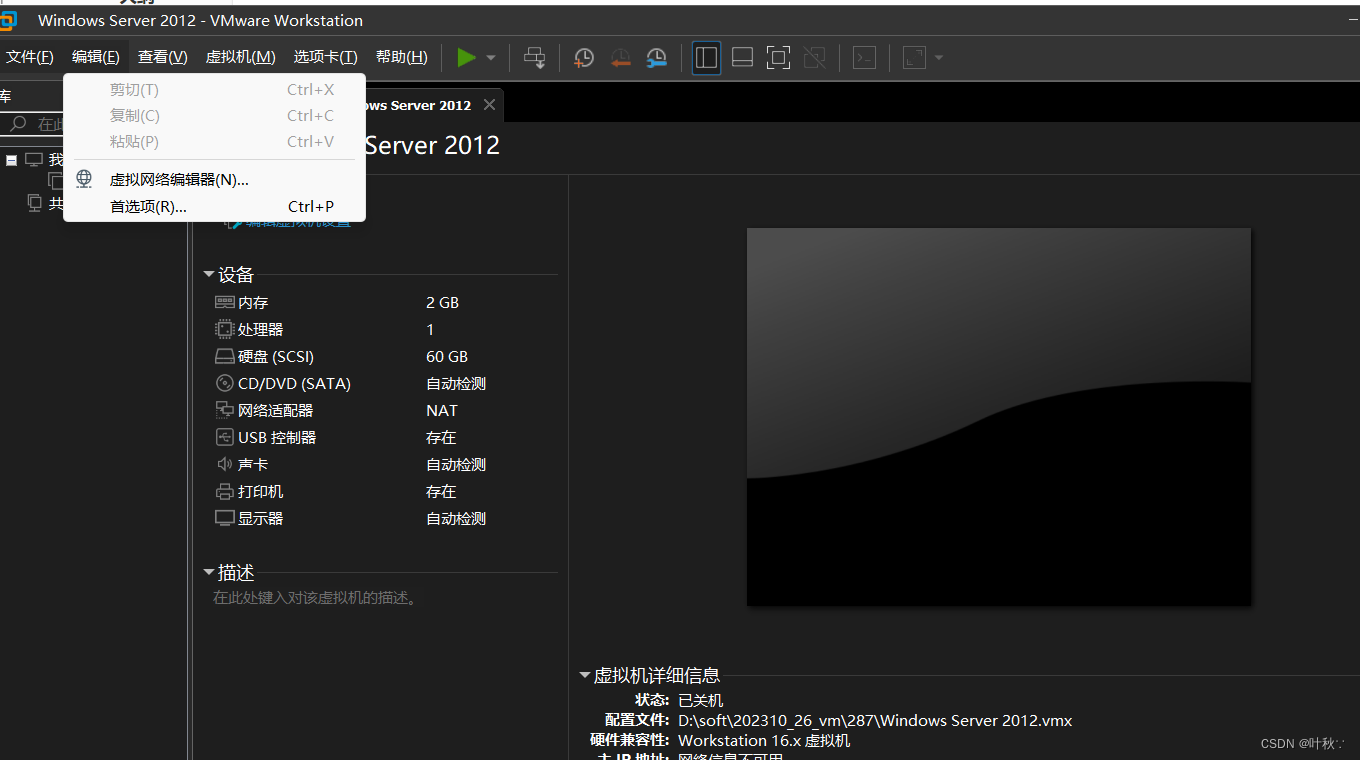Click the virtual network editor globe icon
Image resolution: width=1360 pixels, height=760 pixels.
tap(85, 179)
